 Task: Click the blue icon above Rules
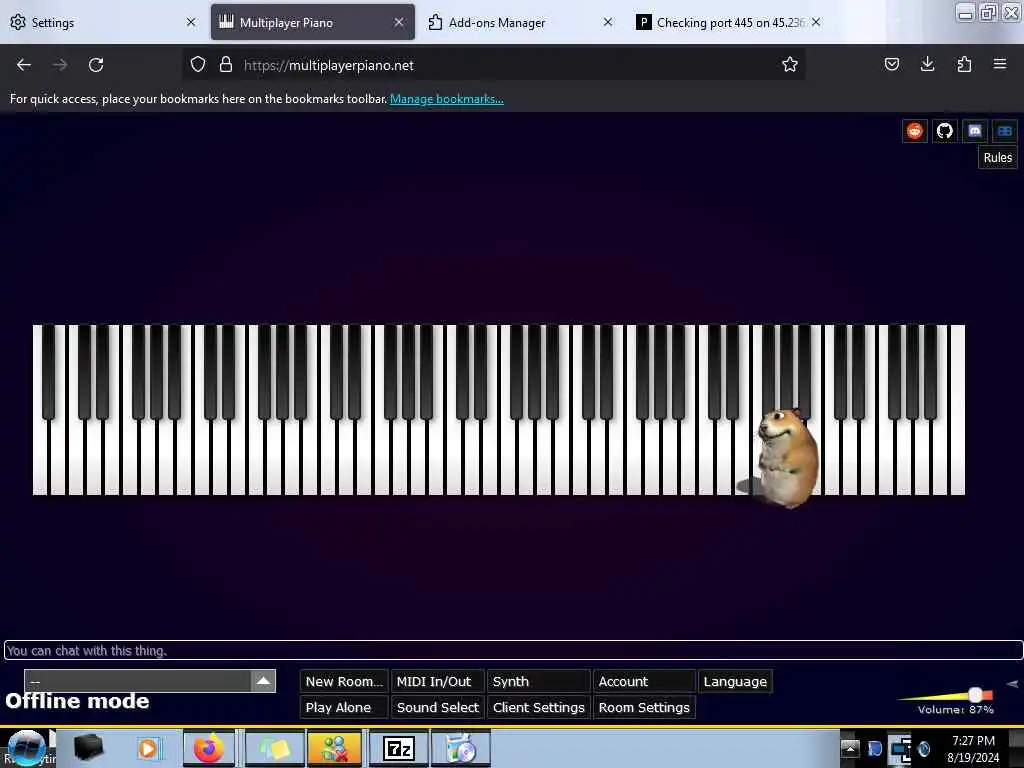click(x=1004, y=131)
